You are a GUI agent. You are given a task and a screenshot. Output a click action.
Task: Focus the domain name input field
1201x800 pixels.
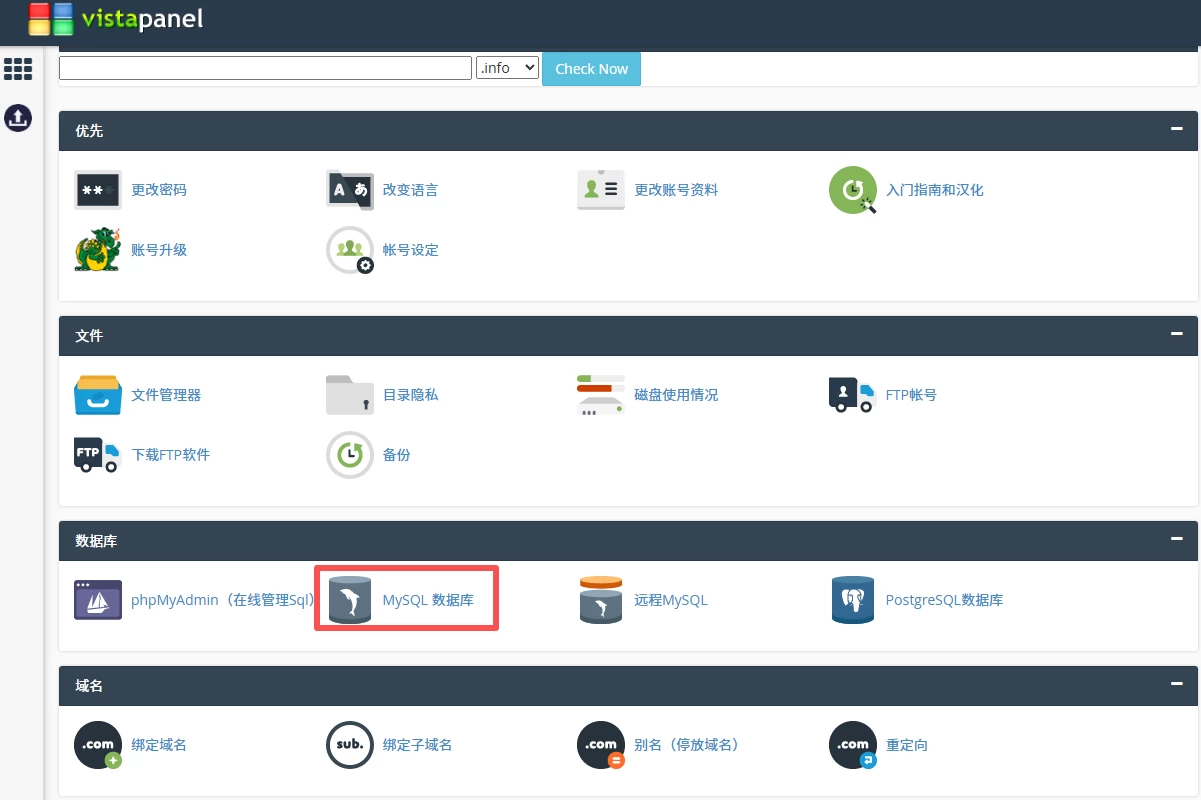point(265,68)
